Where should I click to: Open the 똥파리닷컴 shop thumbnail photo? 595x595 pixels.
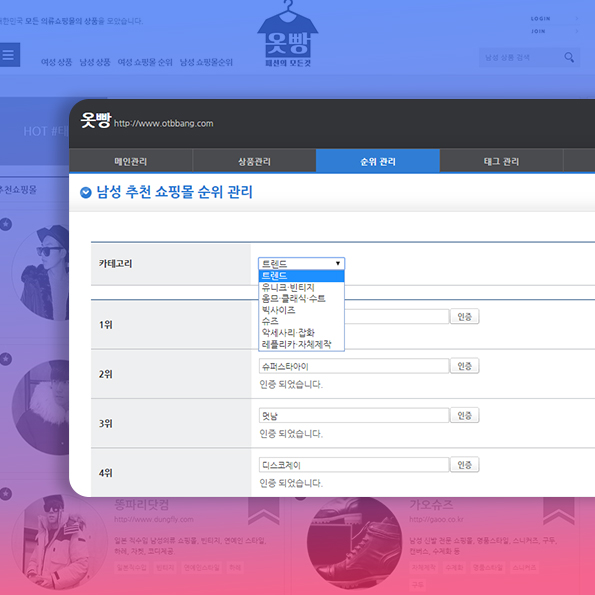click(x=60, y=543)
